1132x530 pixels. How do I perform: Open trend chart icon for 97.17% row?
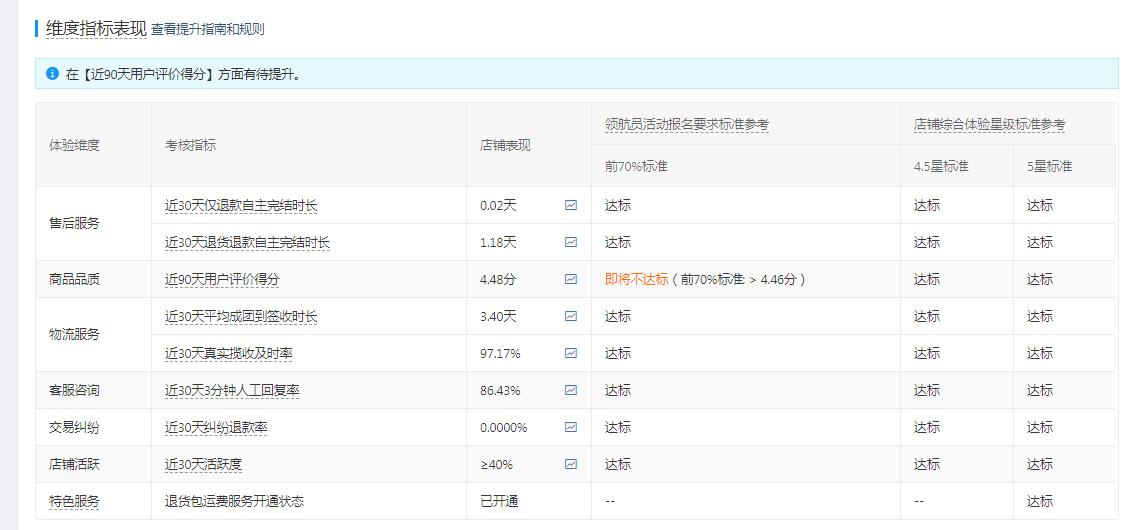[x=571, y=353]
